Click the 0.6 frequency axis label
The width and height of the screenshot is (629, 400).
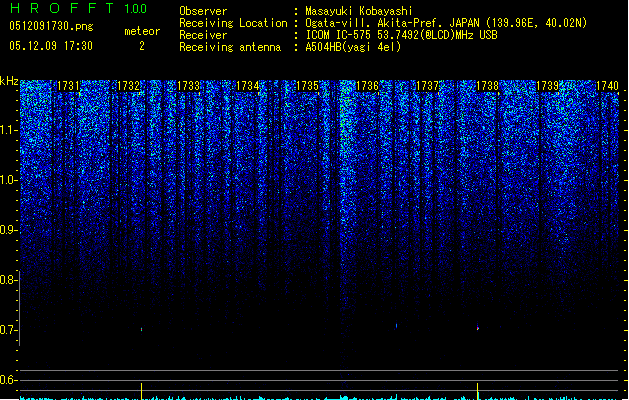tap(8, 380)
